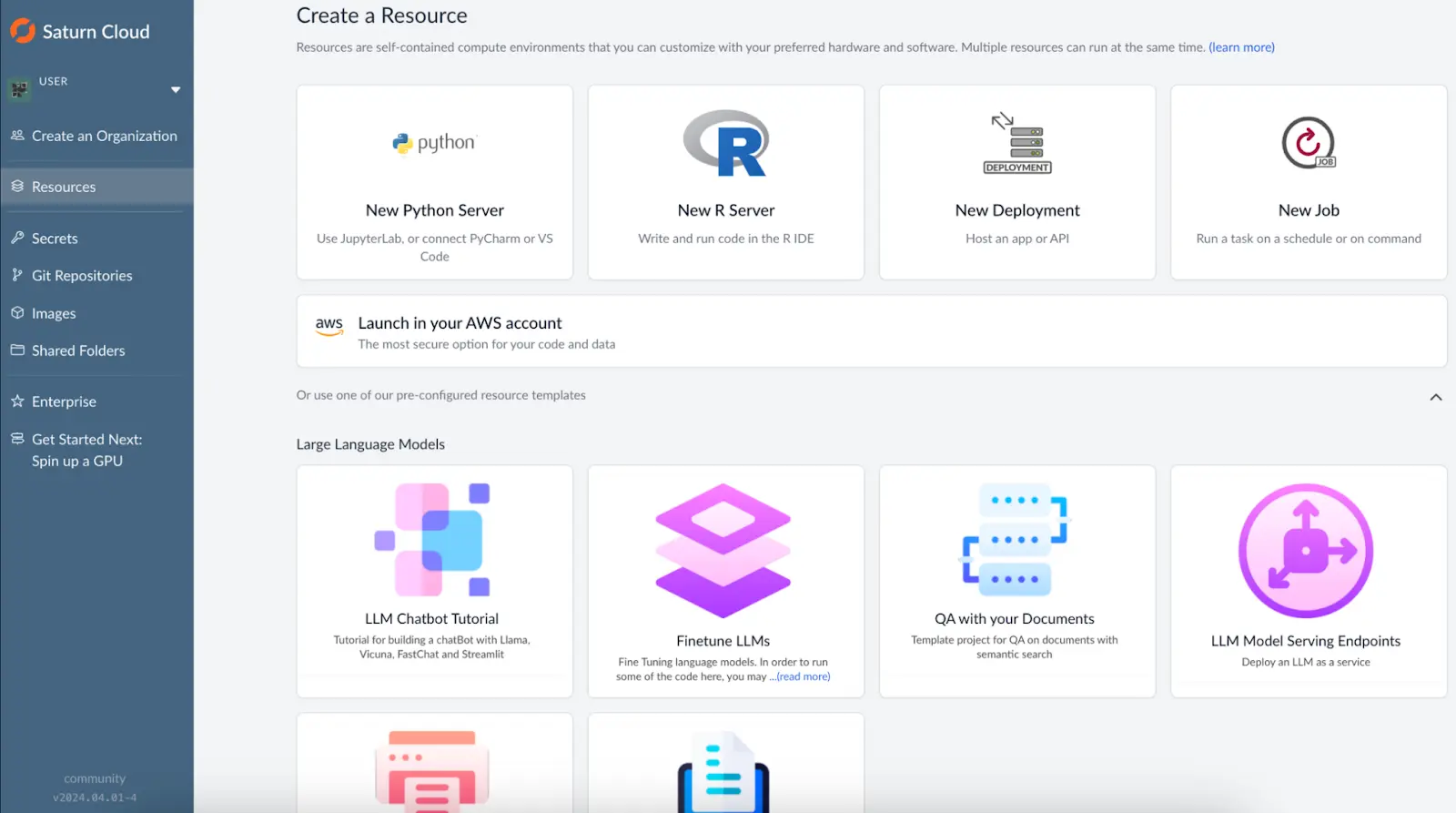
Task: Click the R logo icon
Action: [726, 143]
